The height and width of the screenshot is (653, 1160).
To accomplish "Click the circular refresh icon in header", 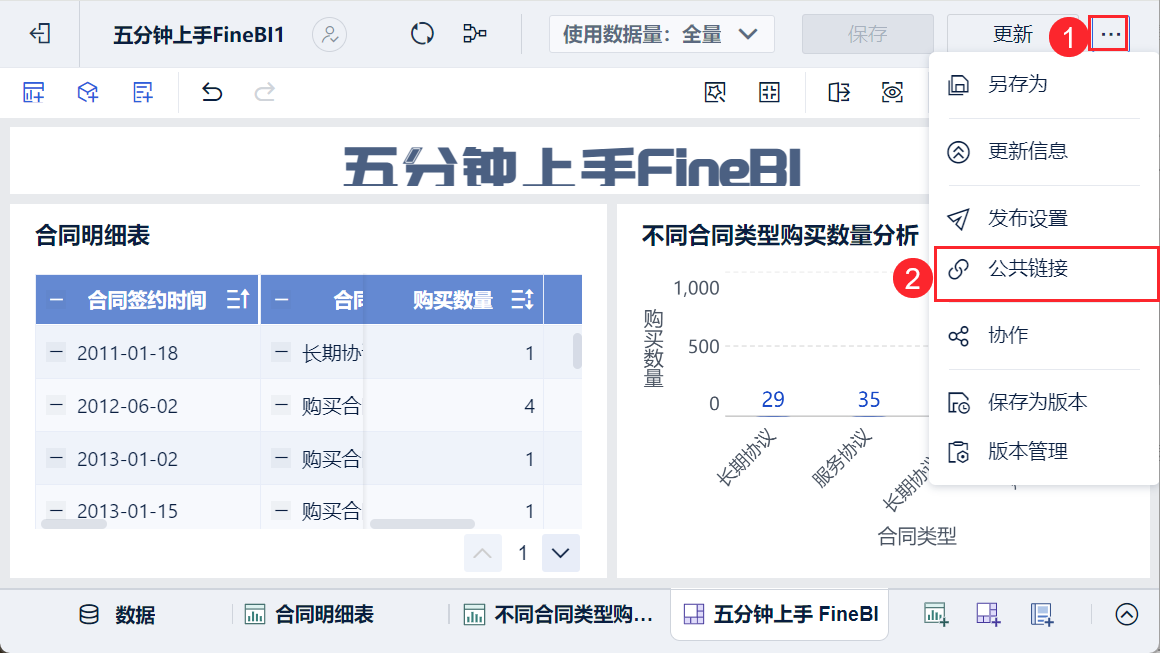I will (x=422, y=33).
